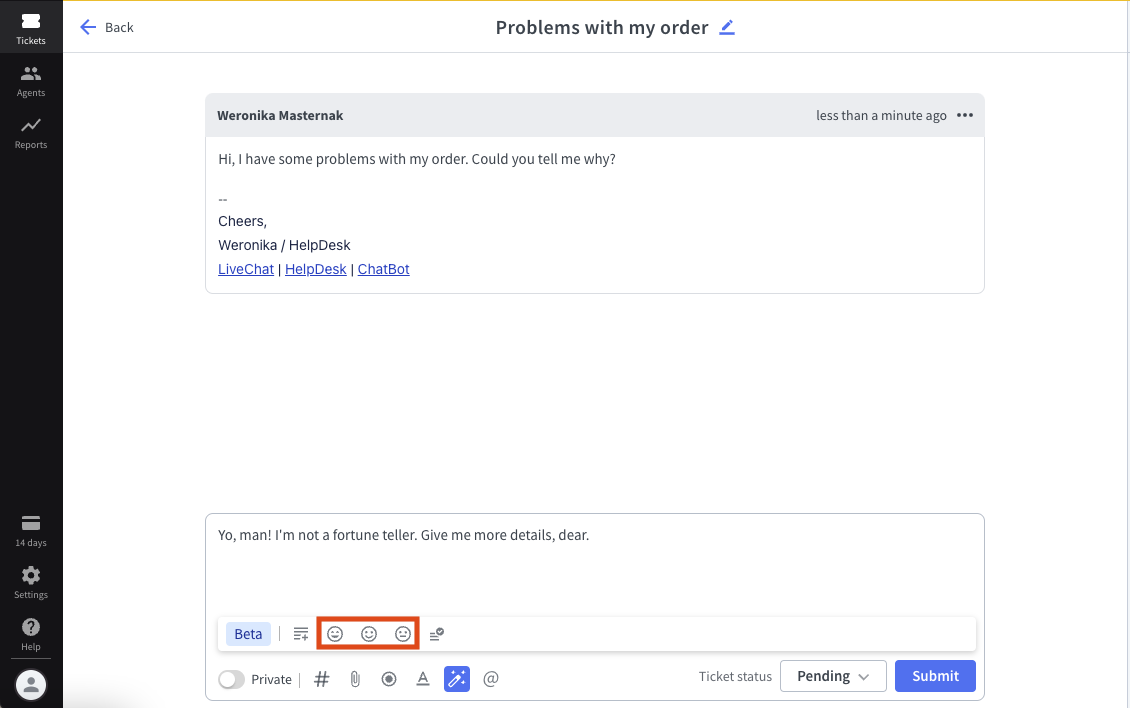Apply the friendly grinning tone
This screenshot has height=708, width=1130.
tap(335, 634)
